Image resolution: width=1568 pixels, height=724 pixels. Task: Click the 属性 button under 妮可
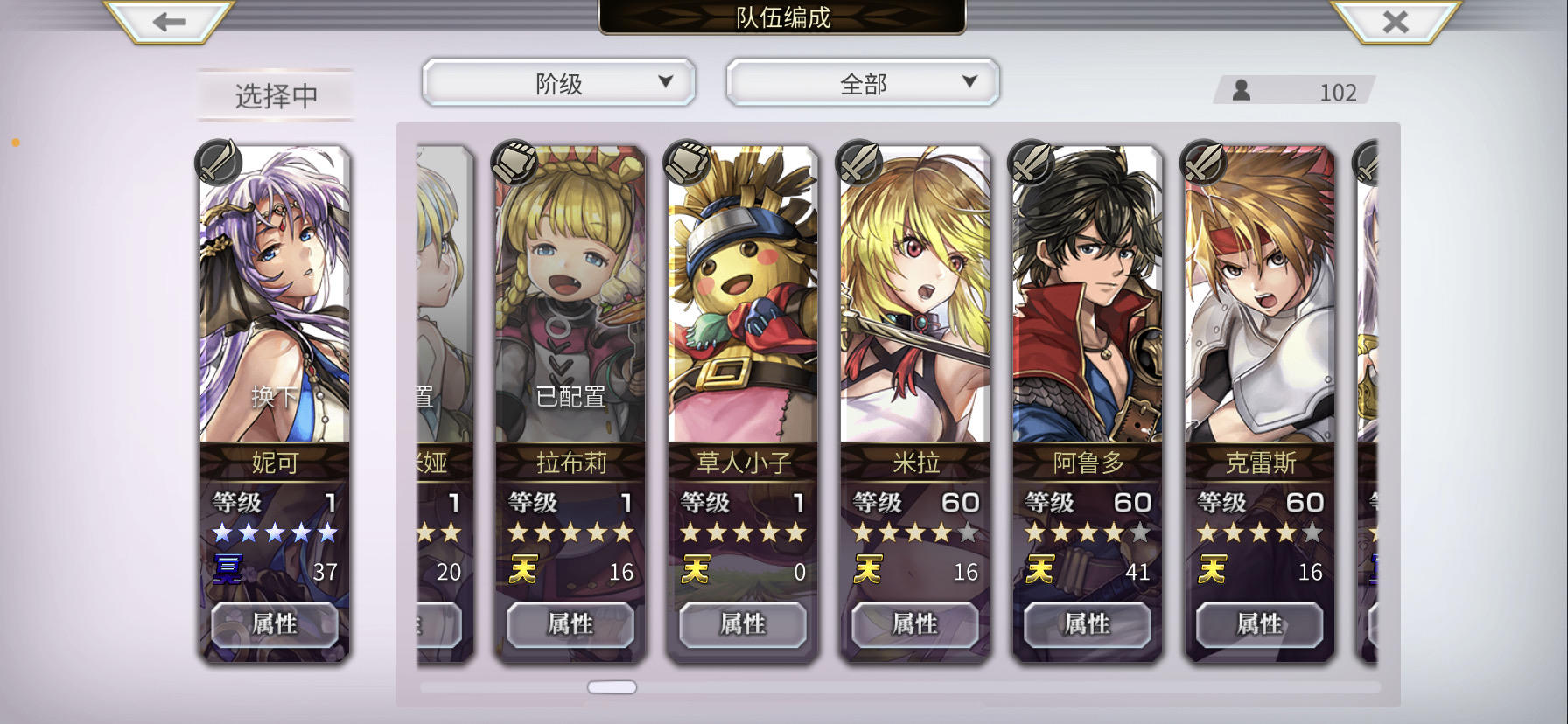pyautogui.click(x=275, y=624)
